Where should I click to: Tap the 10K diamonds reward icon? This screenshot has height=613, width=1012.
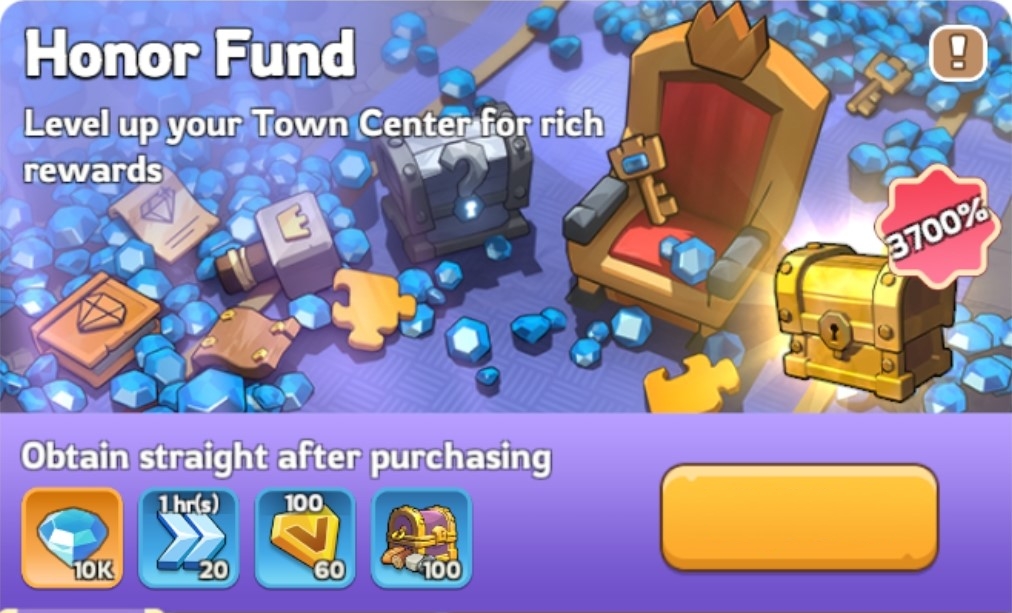[x=72, y=538]
